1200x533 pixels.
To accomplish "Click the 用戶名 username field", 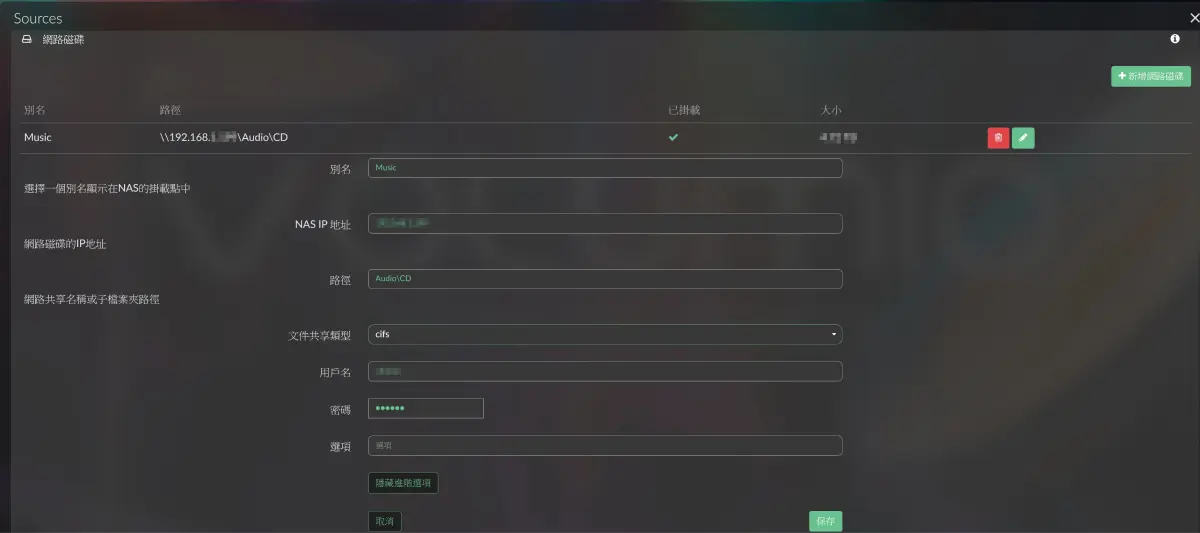I will coord(605,371).
